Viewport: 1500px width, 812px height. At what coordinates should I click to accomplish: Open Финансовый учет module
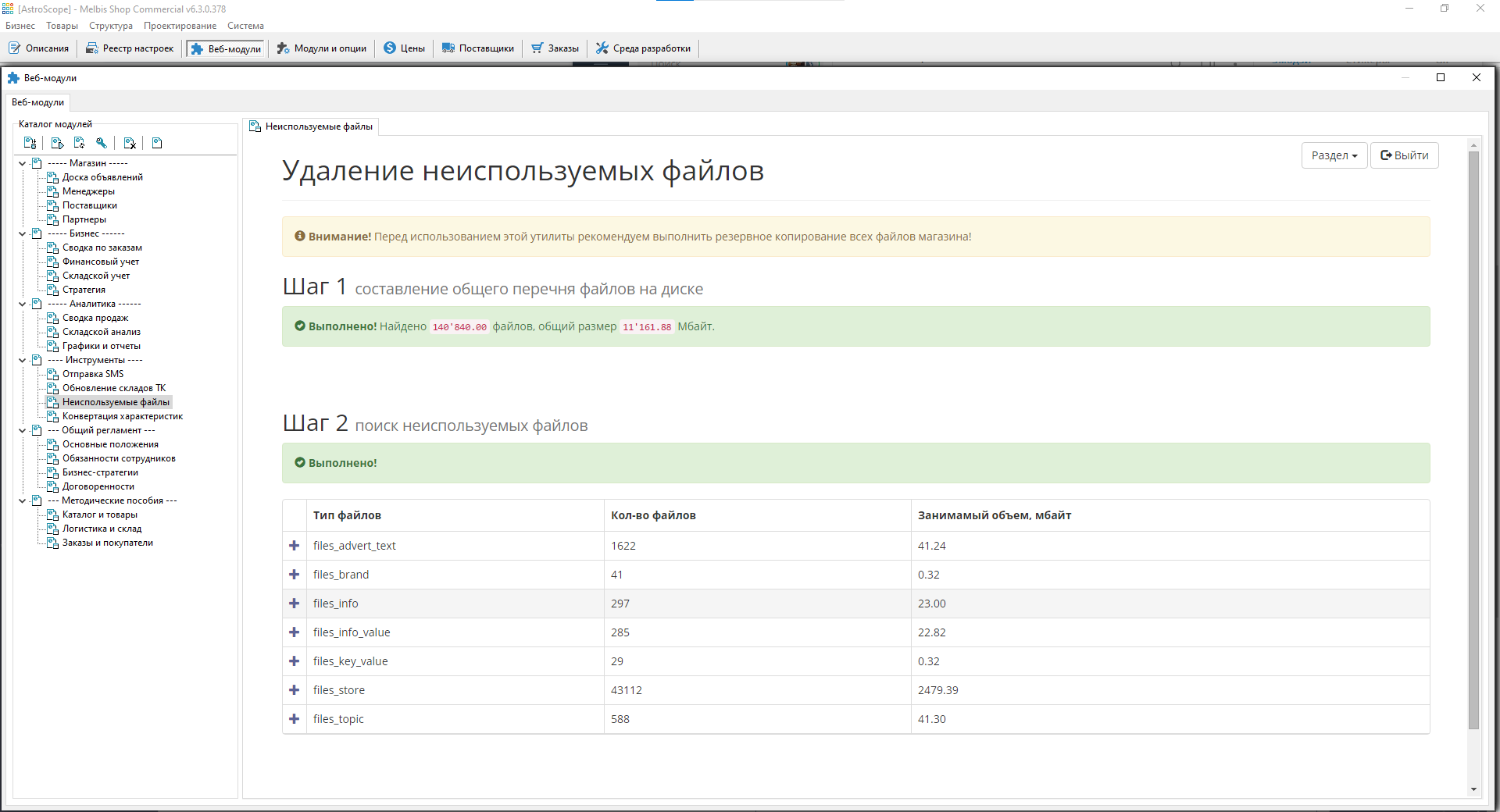[x=101, y=262]
